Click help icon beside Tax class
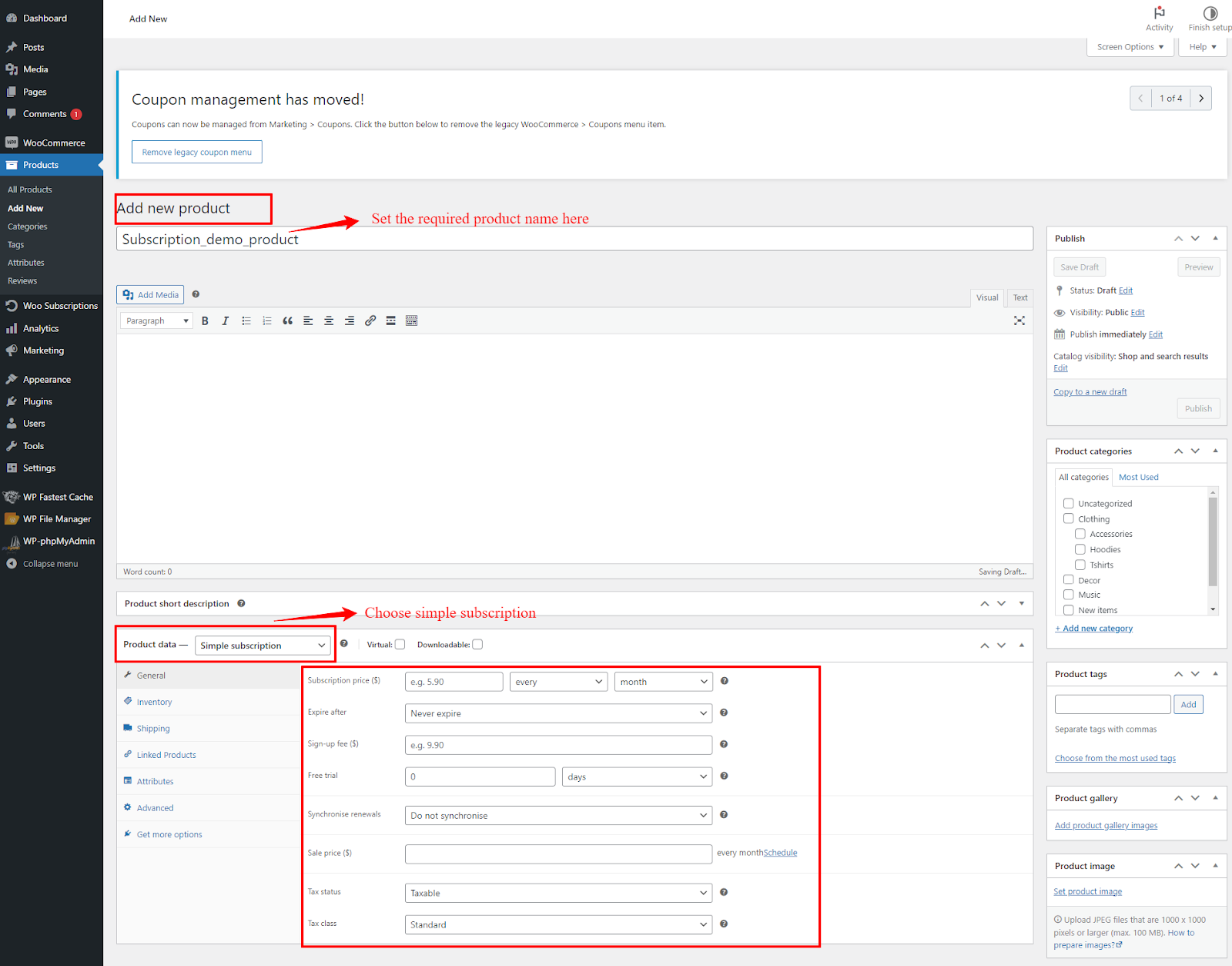Viewport: 1232px width, 966px height. [x=724, y=924]
